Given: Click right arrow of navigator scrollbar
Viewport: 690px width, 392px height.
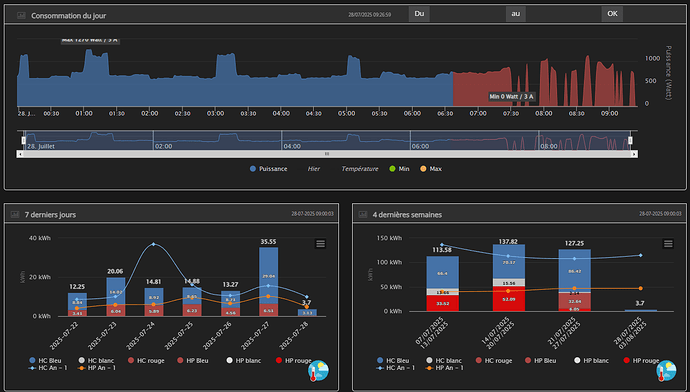Looking at the screenshot, I should click(634, 154).
